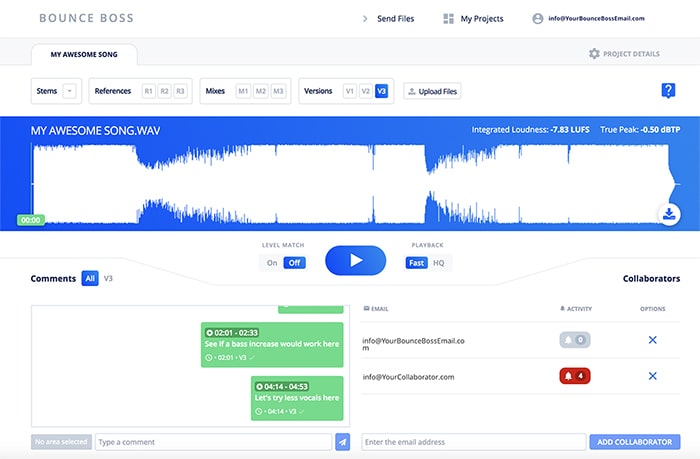Image resolution: width=700 pixels, height=459 pixels.
Task: Remove info@YourBounceBossEmail.com collaborator with X
Action: pos(652,340)
